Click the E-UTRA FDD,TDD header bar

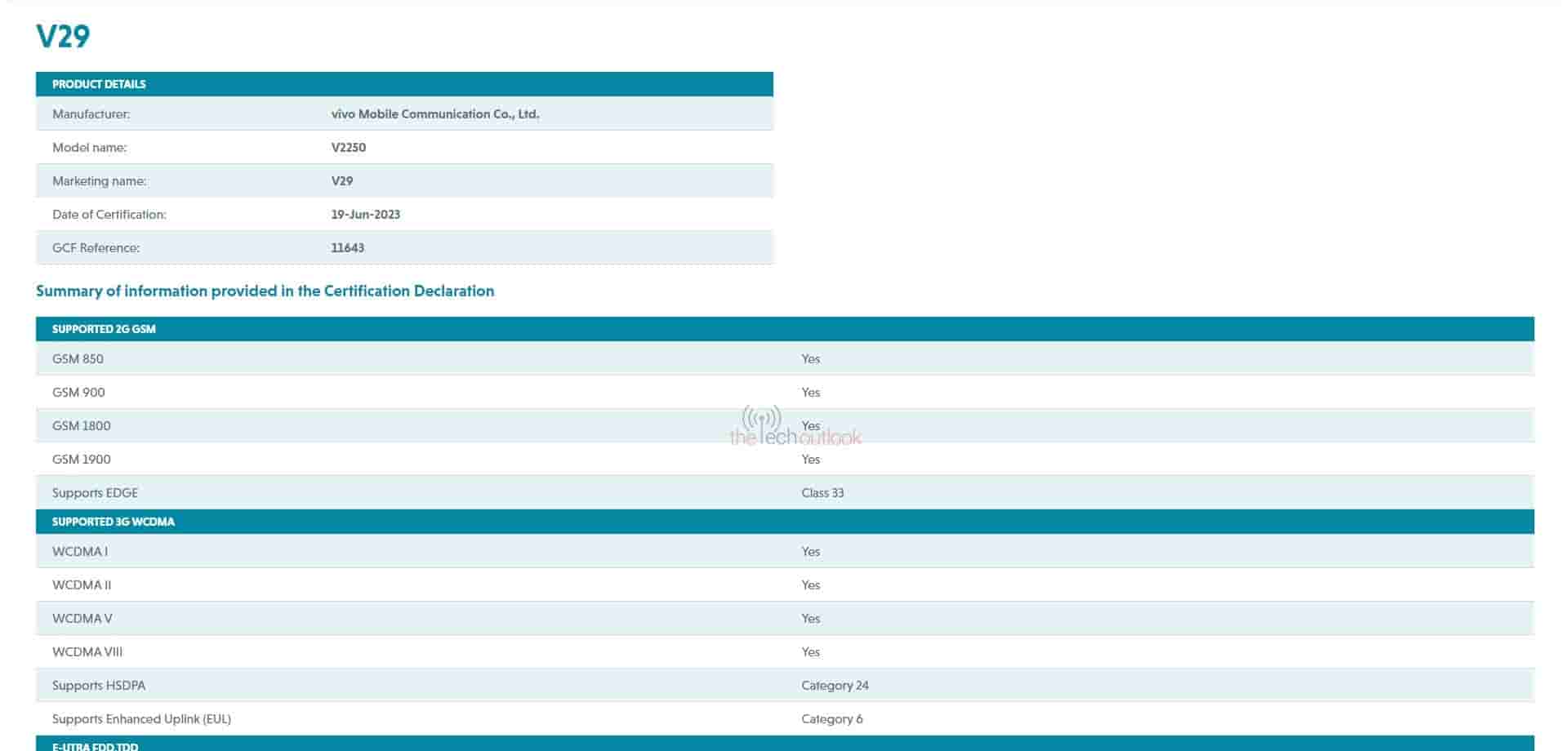coord(96,745)
